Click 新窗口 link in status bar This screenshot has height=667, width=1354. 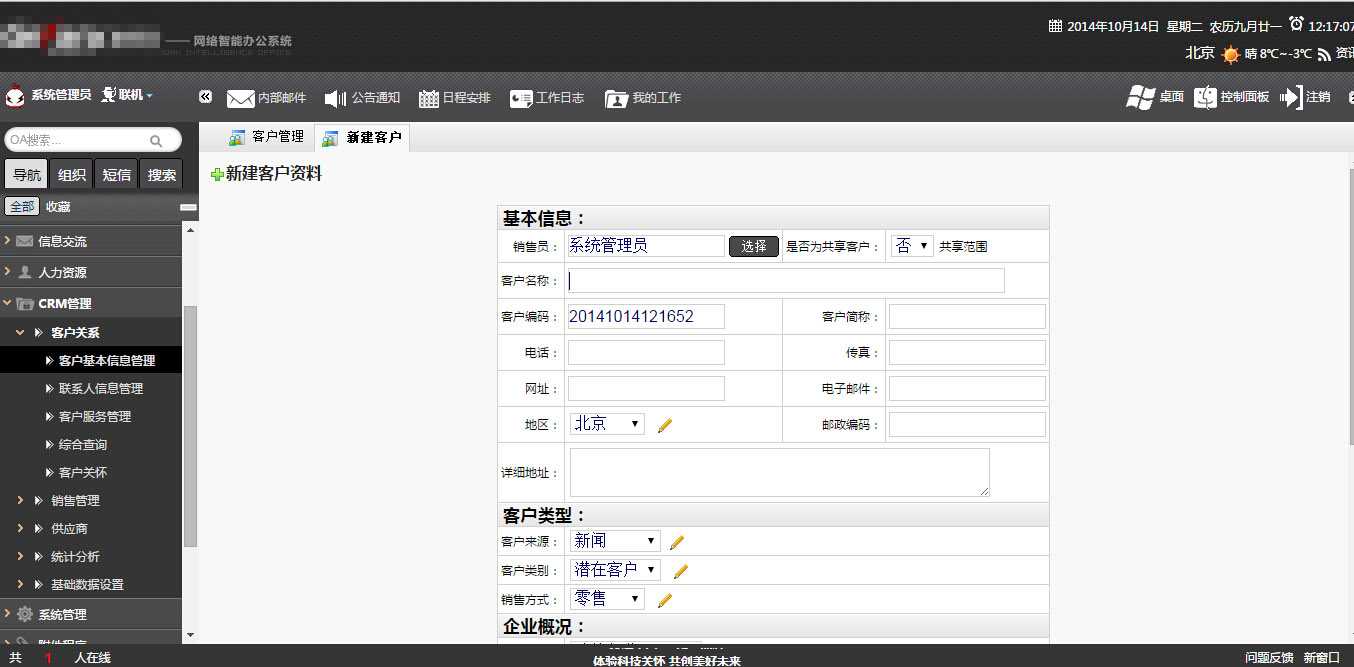click(x=1322, y=658)
